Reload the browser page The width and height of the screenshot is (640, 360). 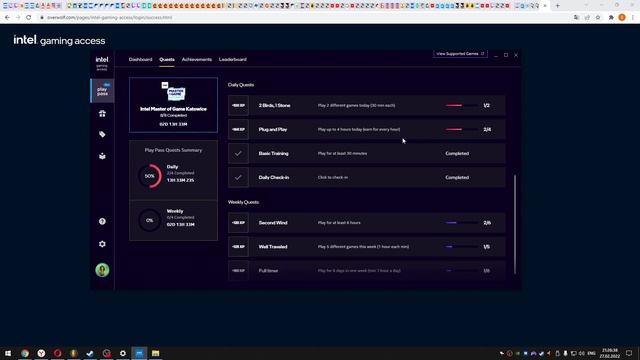[x=29, y=18]
